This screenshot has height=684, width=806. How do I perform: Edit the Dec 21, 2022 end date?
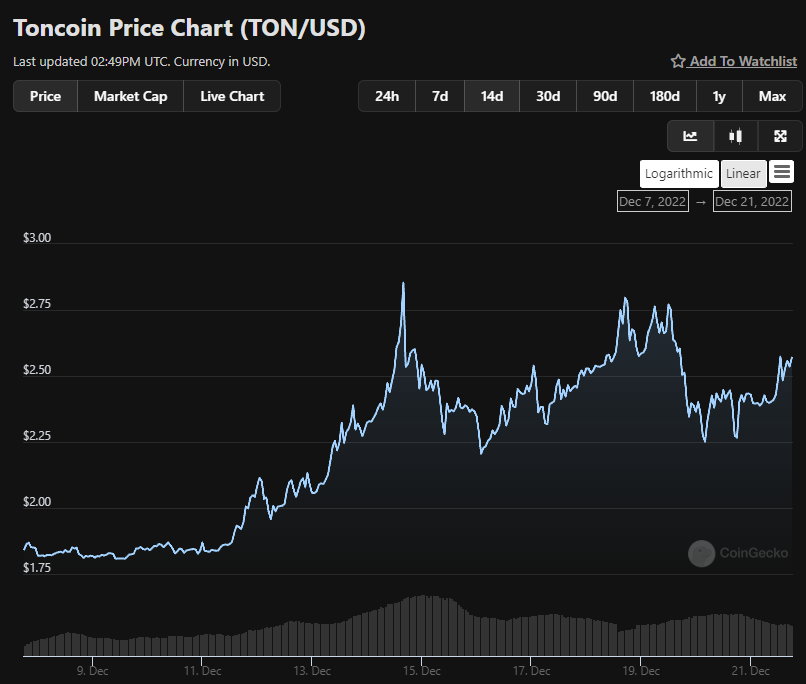pyautogui.click(x=752, y=201)
